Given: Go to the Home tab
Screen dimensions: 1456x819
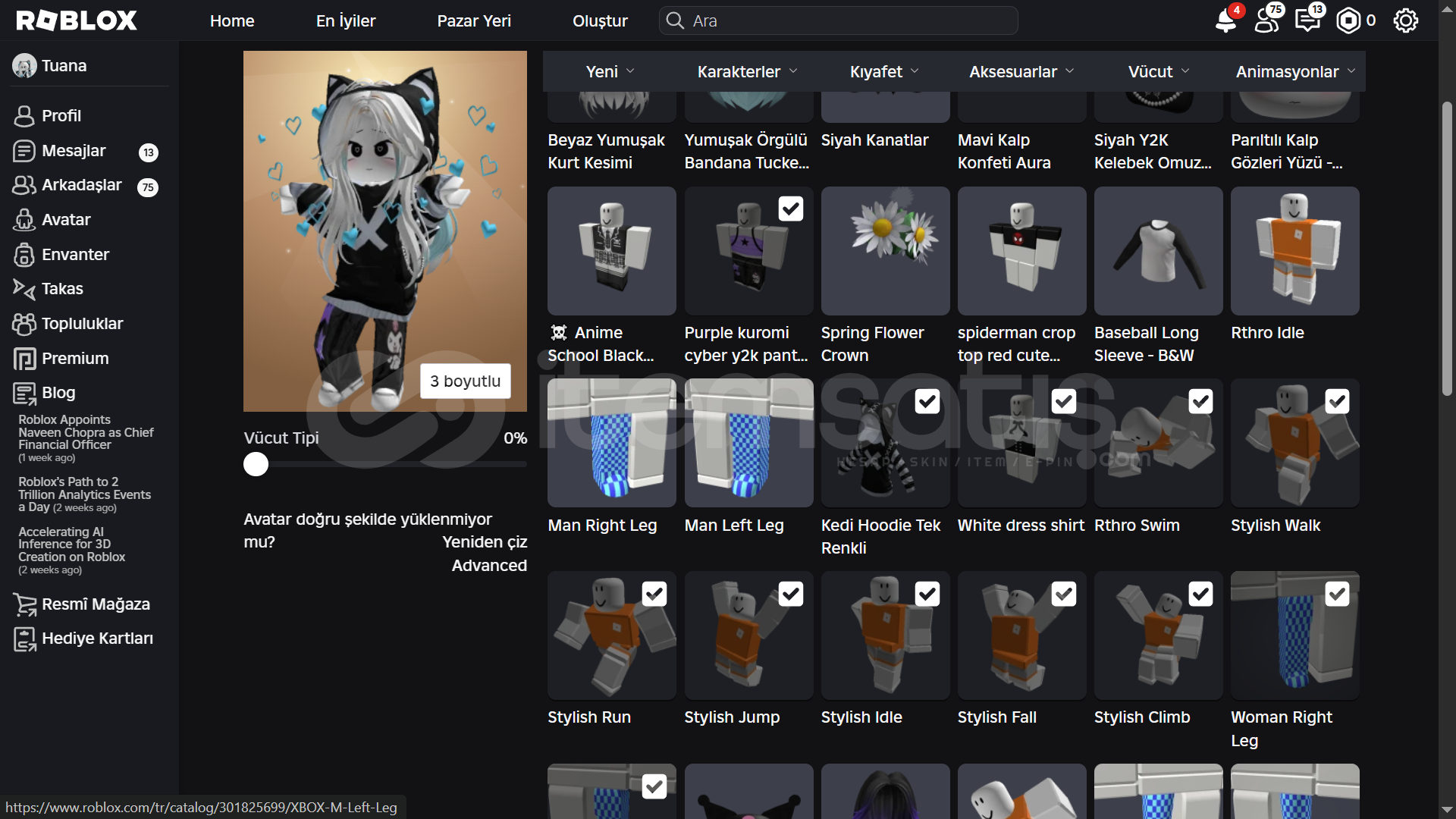Looking at the screenshot, I should [232, 20].
